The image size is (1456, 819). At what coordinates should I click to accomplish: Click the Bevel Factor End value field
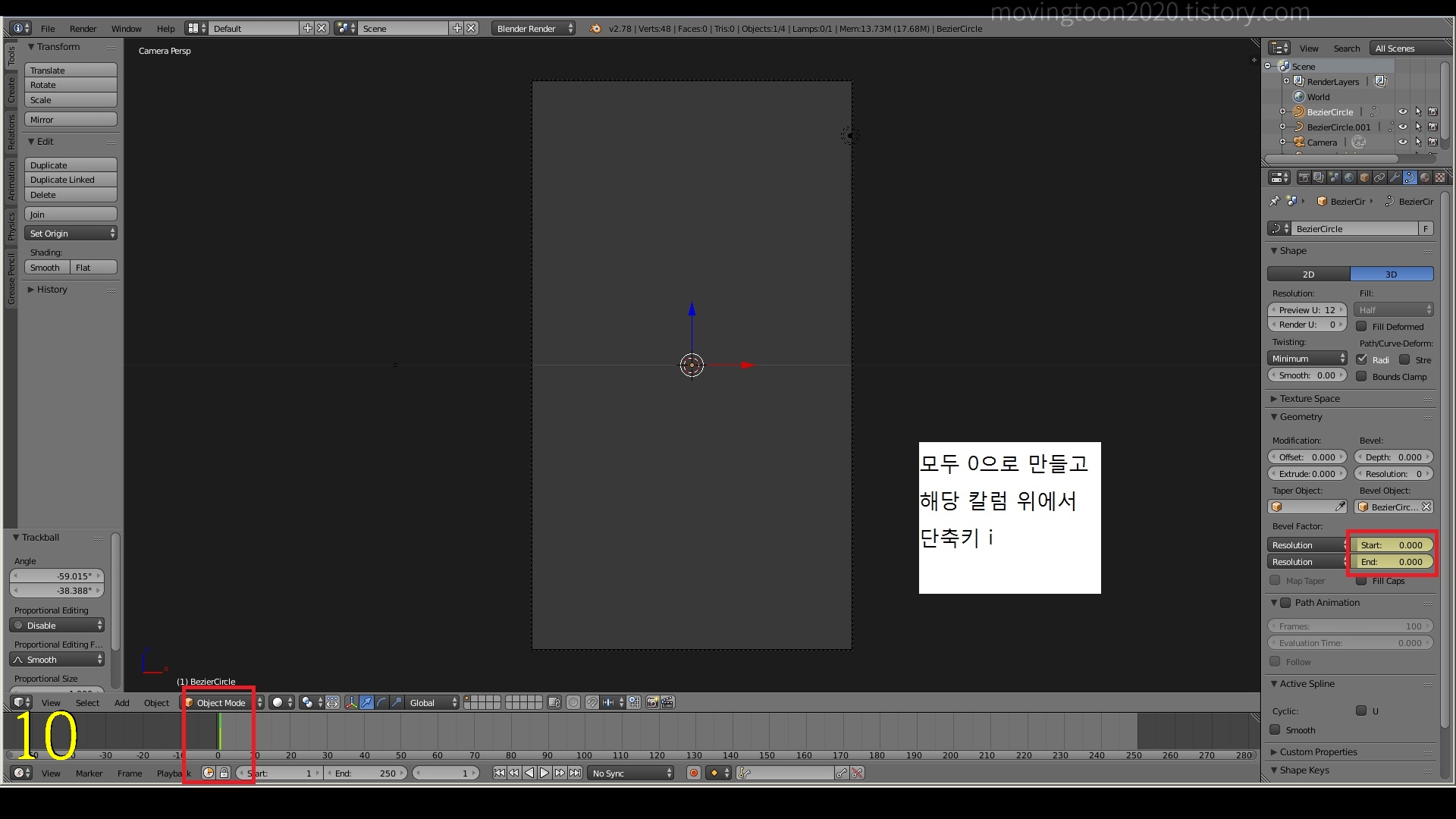pyautogui.click(x=1392, y=561)
